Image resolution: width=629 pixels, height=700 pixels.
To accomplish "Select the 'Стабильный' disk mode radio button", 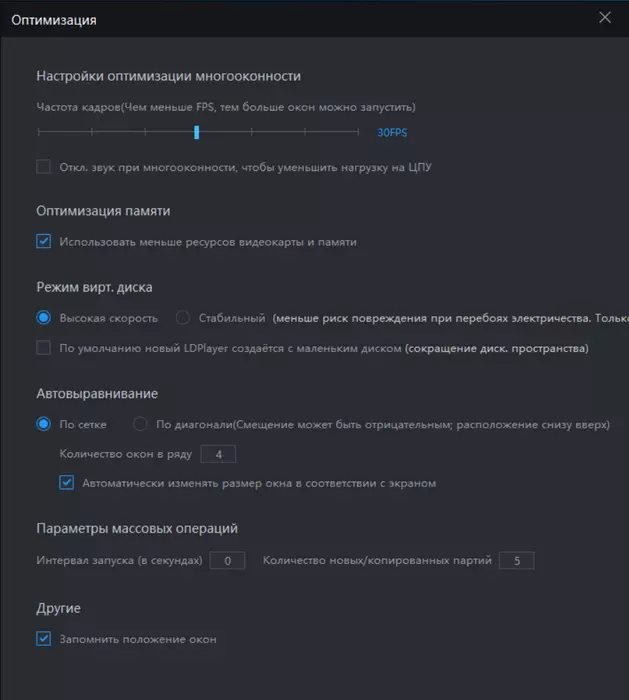I will (183, 318).
